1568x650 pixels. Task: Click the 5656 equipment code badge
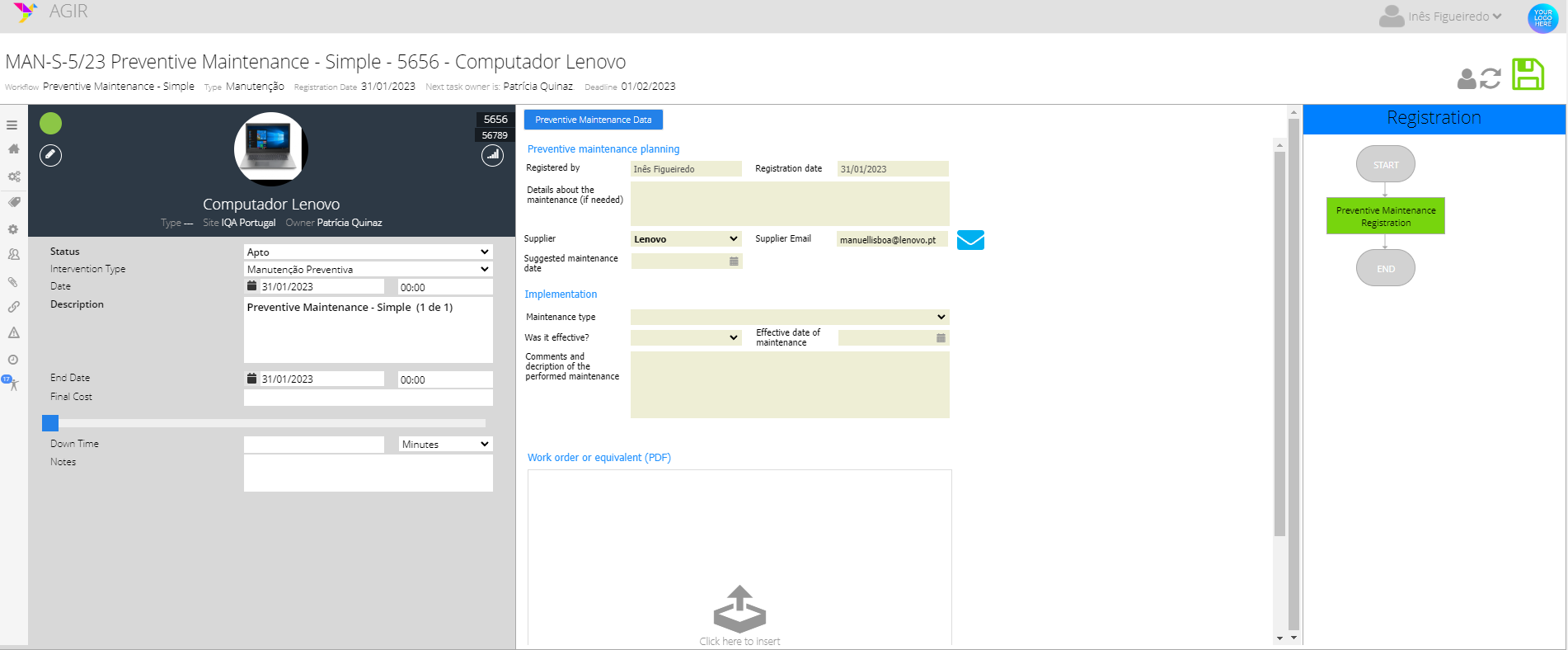495,120
